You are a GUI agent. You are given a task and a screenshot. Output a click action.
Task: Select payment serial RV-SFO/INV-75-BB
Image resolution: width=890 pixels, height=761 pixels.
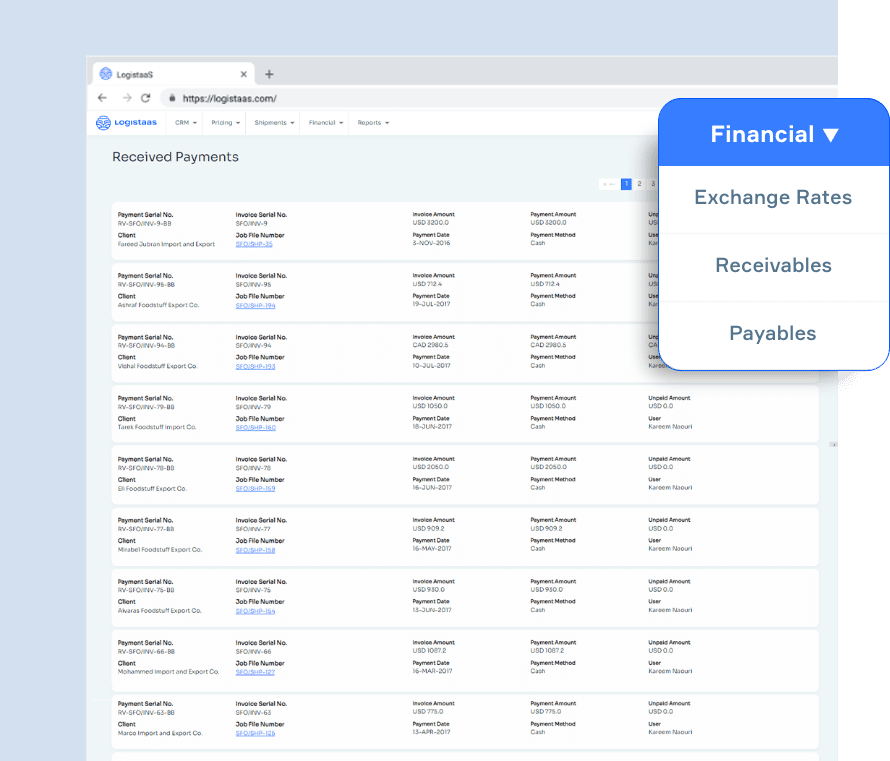point(146,590)
